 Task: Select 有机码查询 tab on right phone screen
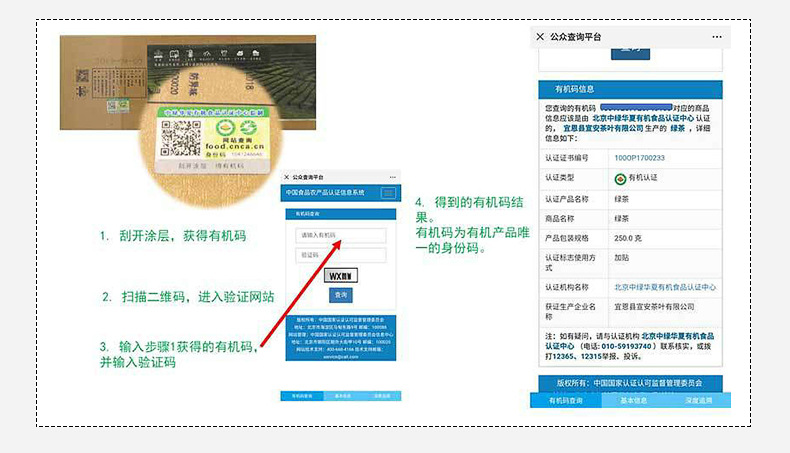(x=565, y=401)
